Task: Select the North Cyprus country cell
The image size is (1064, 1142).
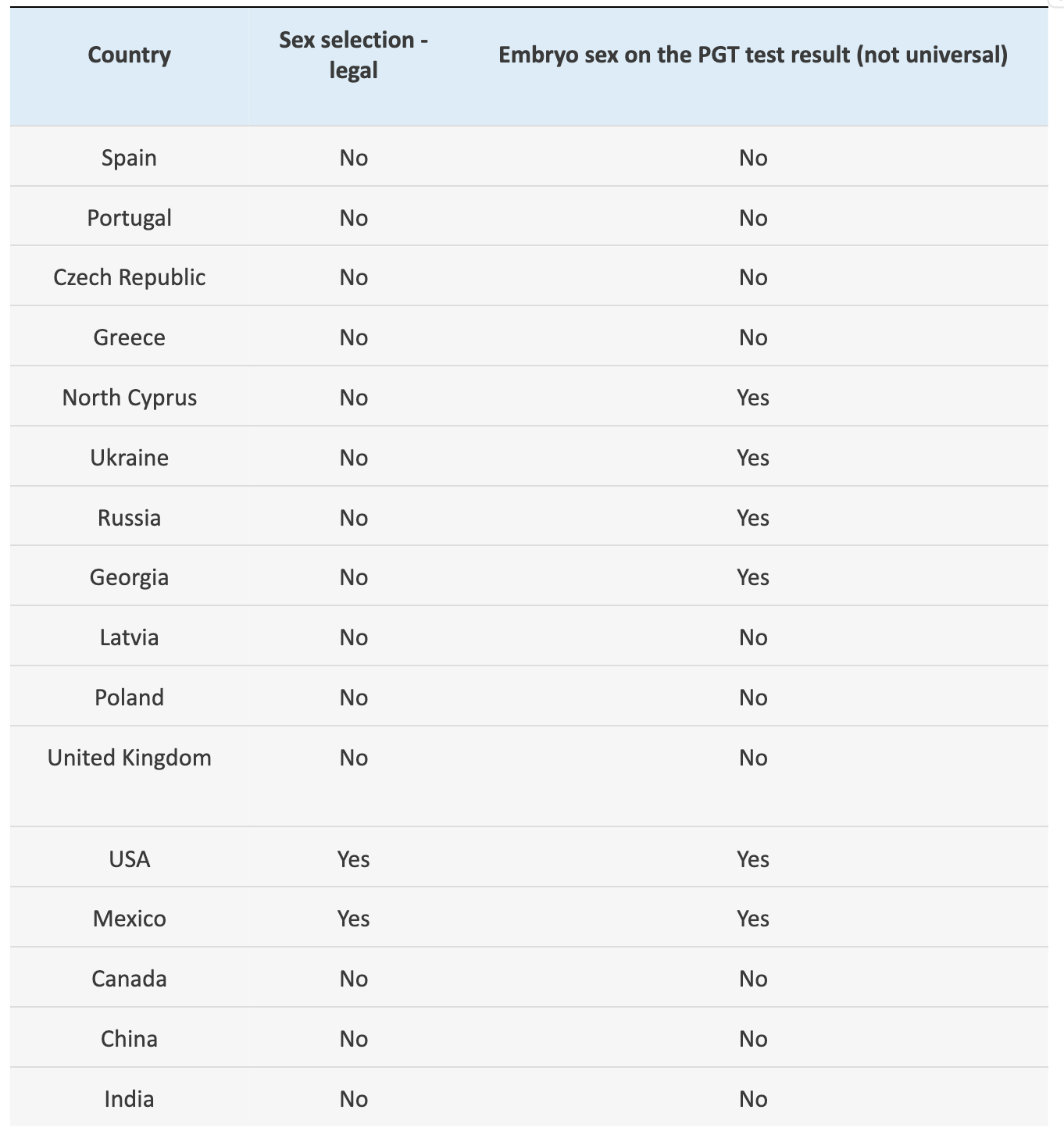Action: point(129,398)
